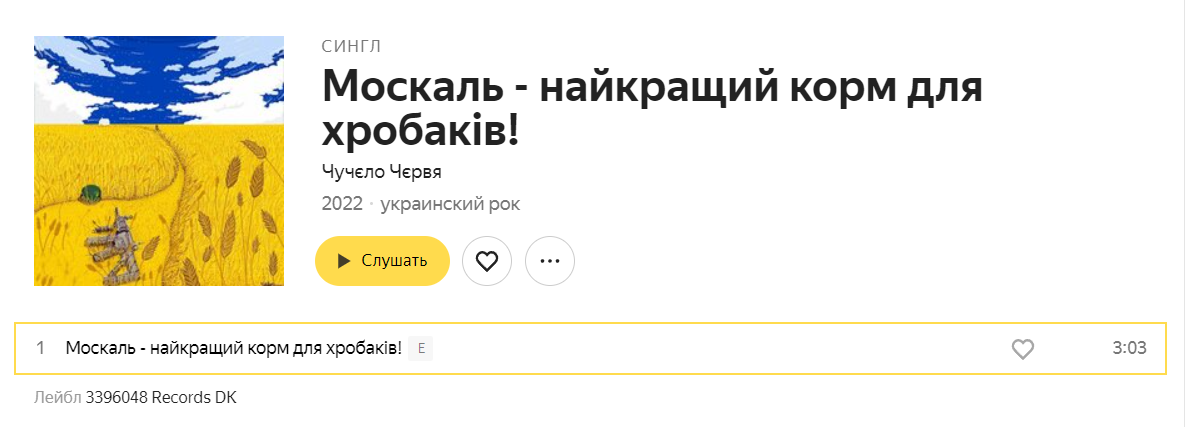The width and height of the screenshot is (1193, 427).
Task: Click the track duration 3:03
Action: [1129, 349]
